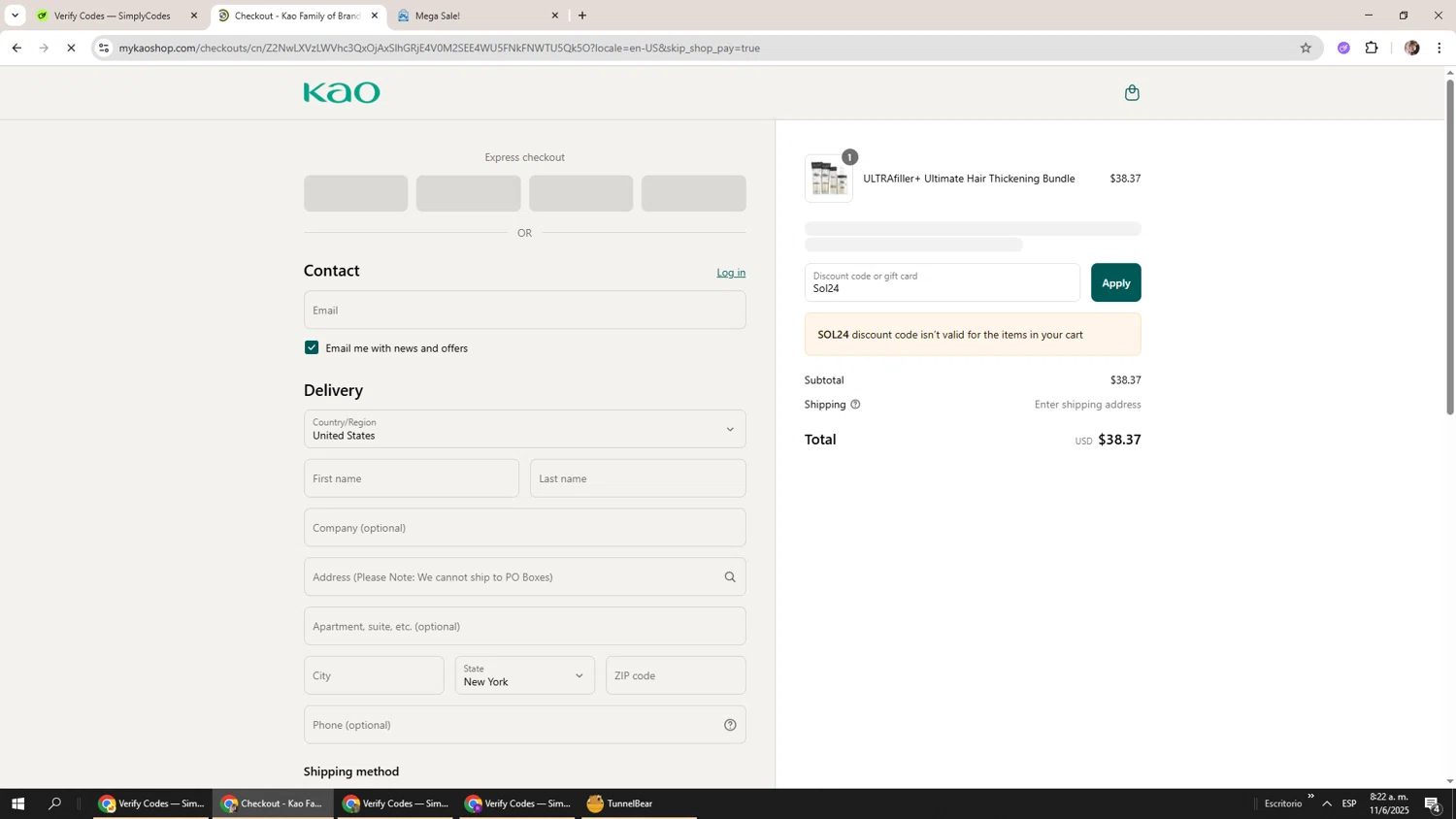Open Chrome three-dot menu
1456x819 pixels.
(1439, 48)
